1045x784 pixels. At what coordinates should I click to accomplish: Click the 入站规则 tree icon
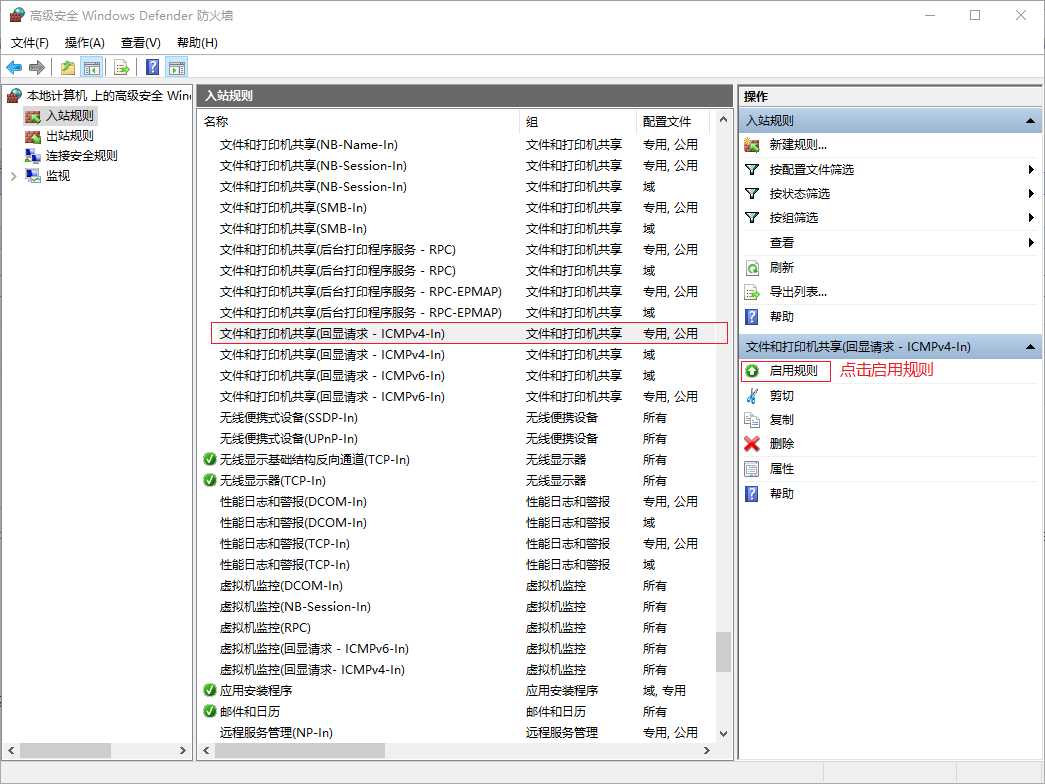[x=33, y=116]
